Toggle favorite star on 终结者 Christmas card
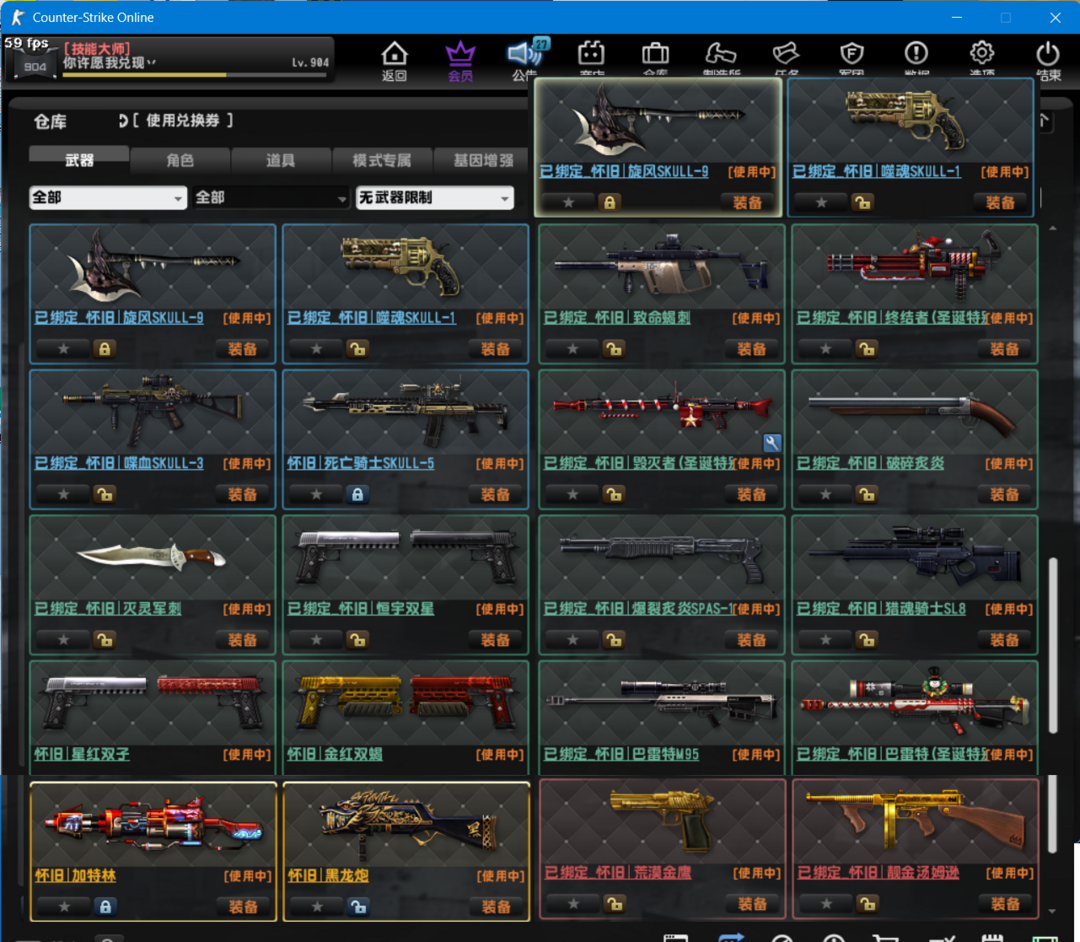 point(825,349)
